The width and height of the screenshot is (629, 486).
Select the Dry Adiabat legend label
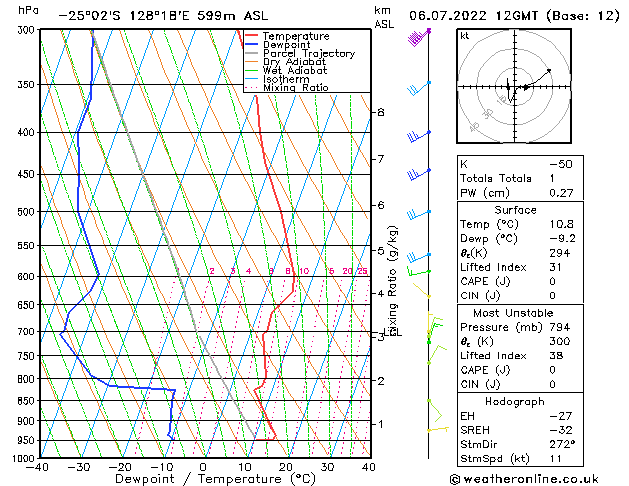(x=294, y=62)
